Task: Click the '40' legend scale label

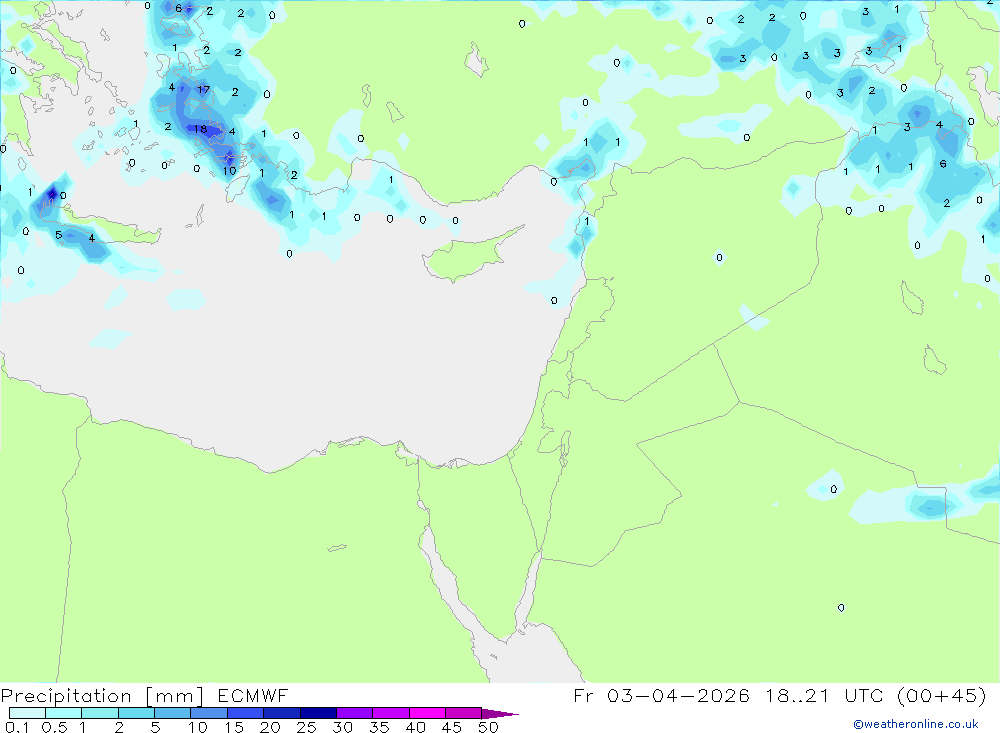Action: pos(415,727)
